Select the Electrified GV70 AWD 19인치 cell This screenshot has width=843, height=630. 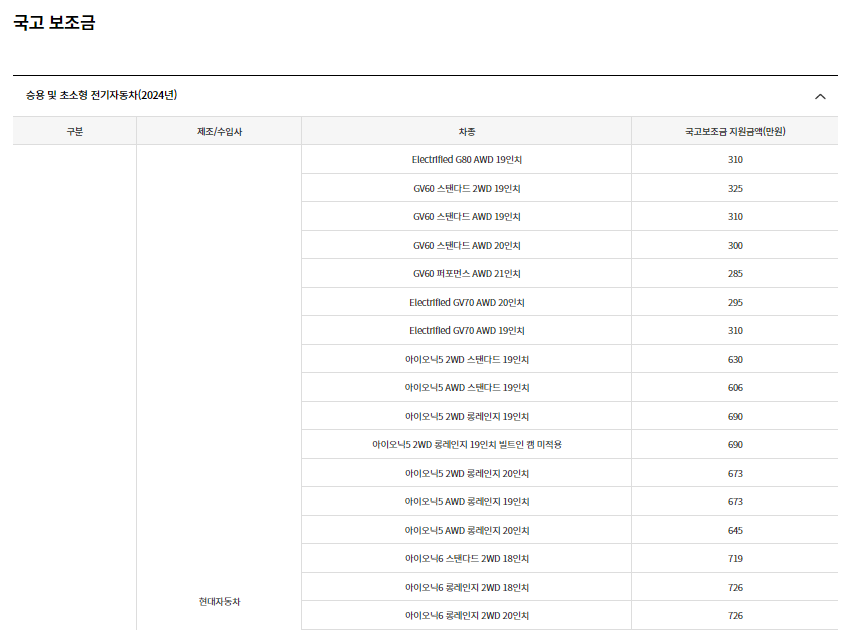pyautogui.click(x=467, y=331)
